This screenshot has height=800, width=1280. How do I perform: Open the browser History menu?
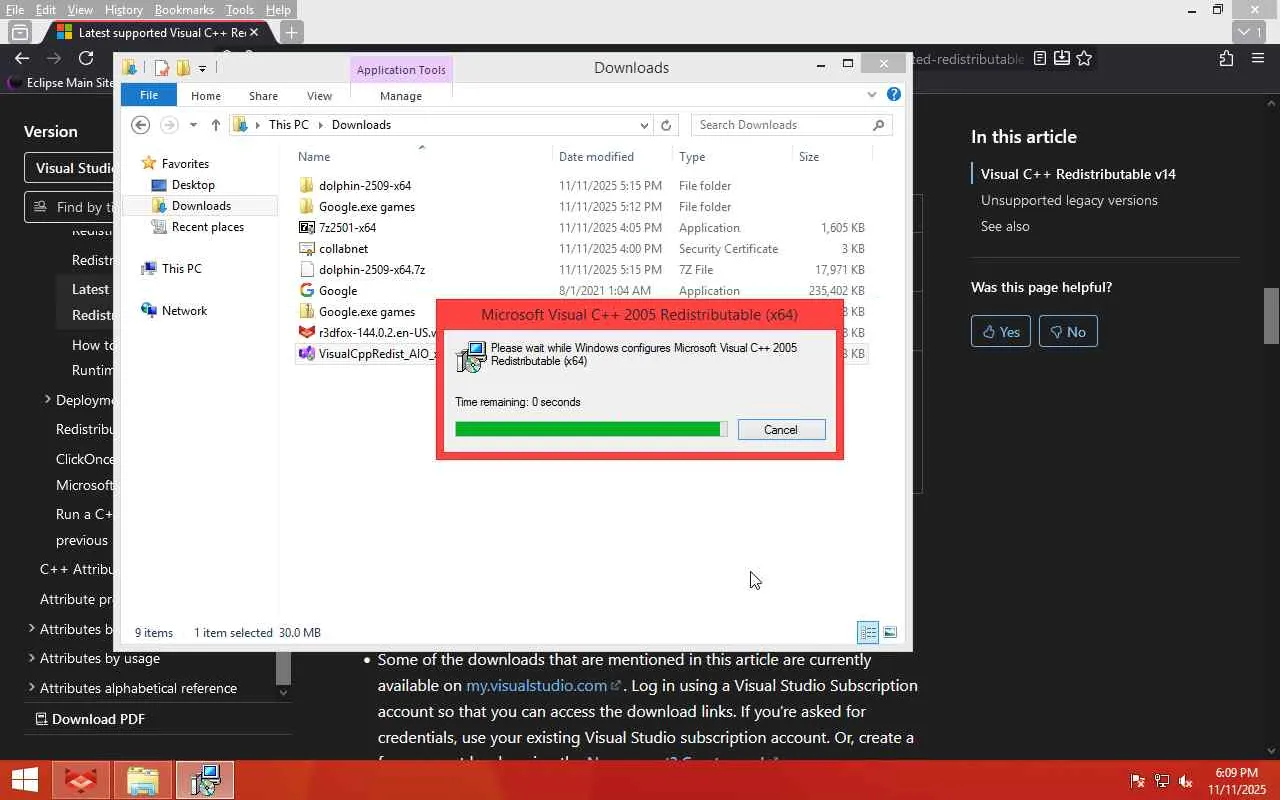pyautogui.click(x=123, y=10)
